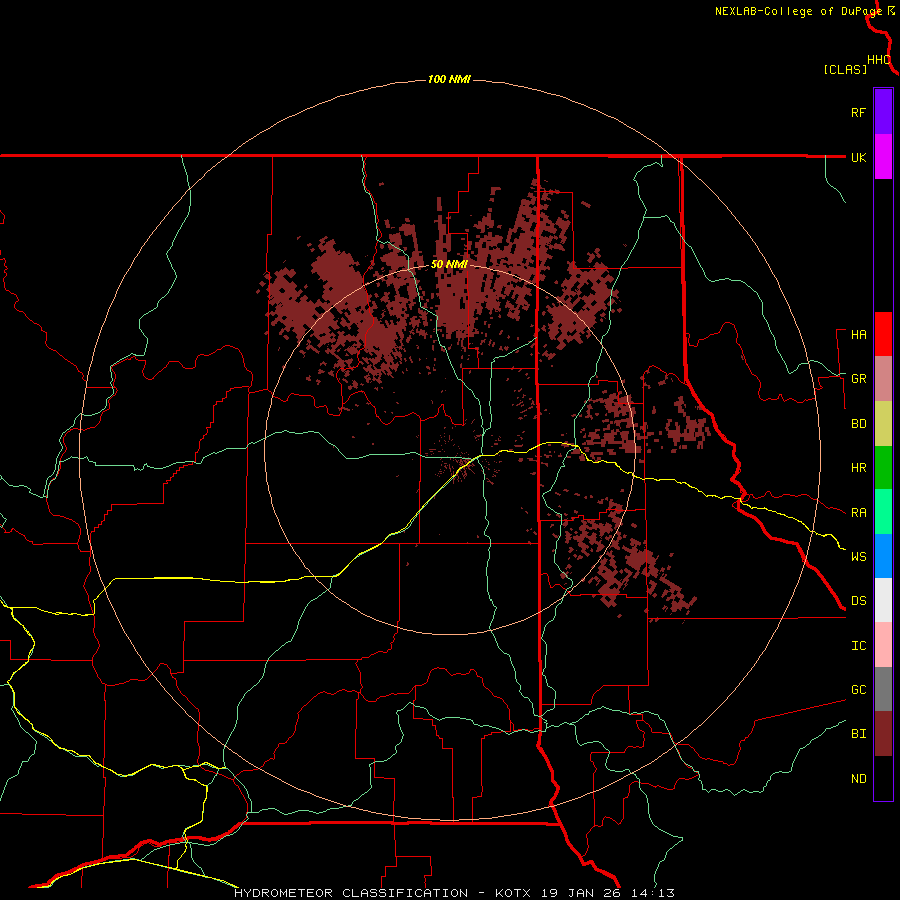Click the ND legend label
The width and height of the screenshot is (900, 900).
point(858,779)
